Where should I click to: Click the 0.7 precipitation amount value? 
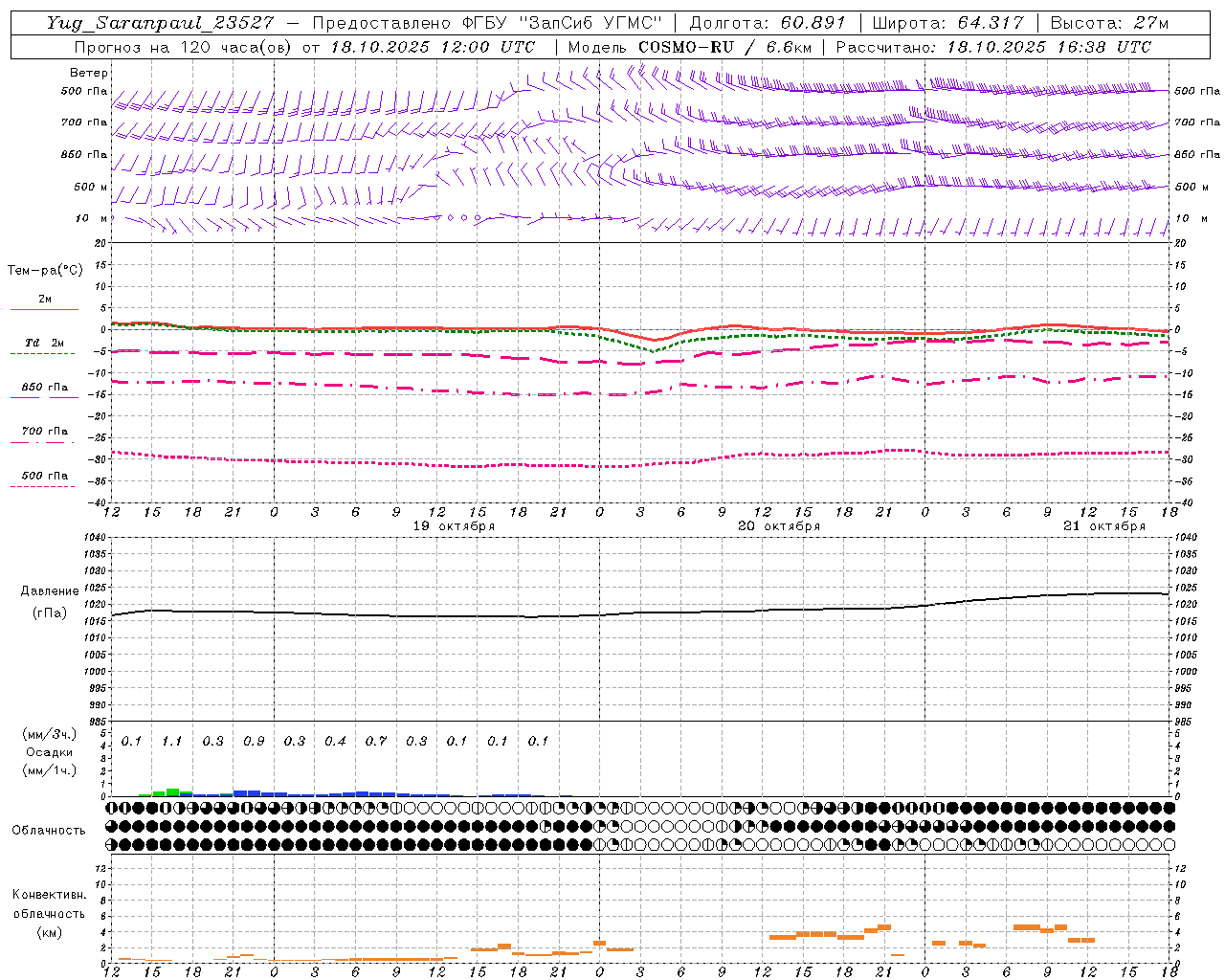point(376,741)
